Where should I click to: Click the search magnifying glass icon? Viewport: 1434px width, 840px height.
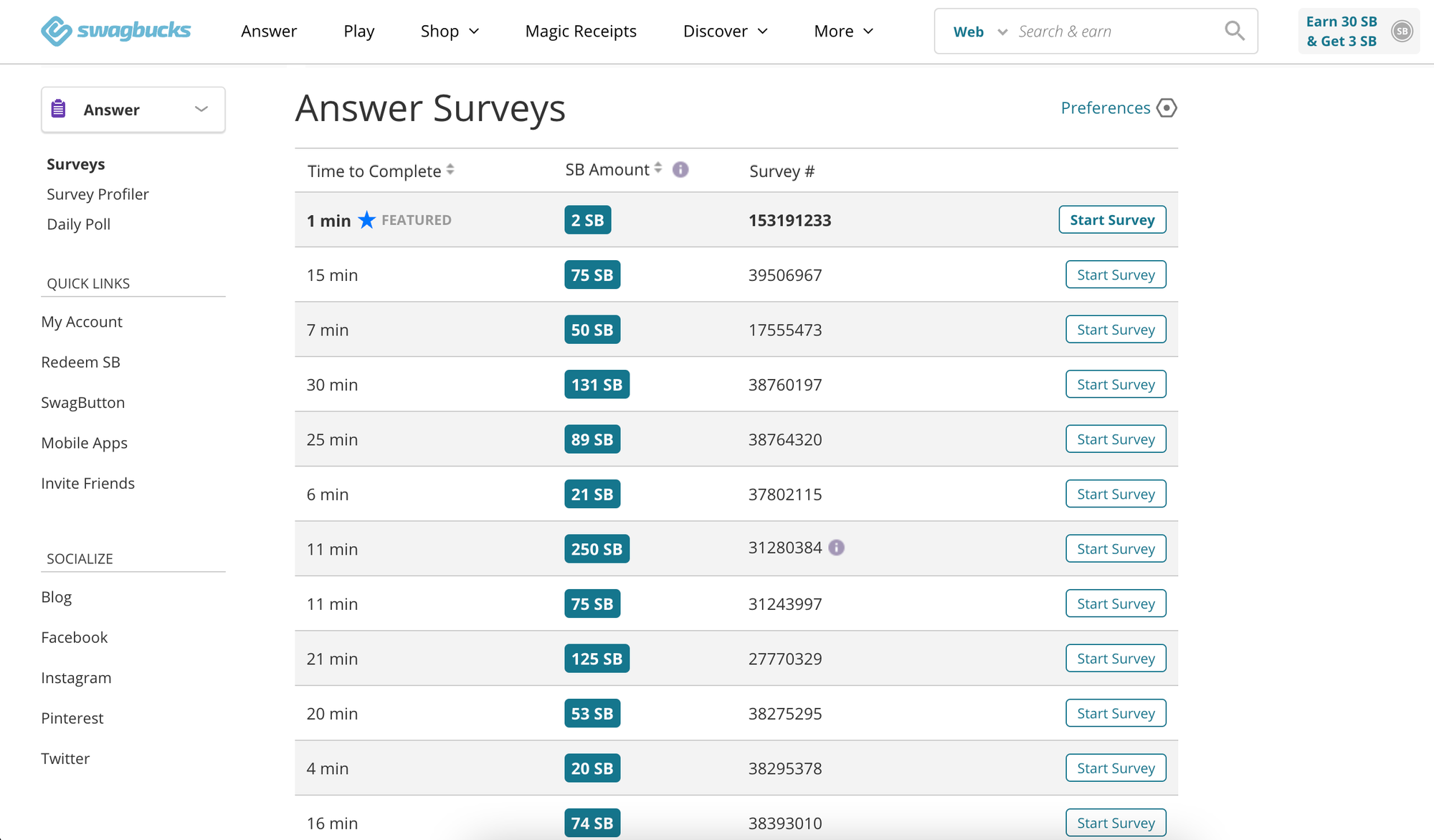(1234, 31)
